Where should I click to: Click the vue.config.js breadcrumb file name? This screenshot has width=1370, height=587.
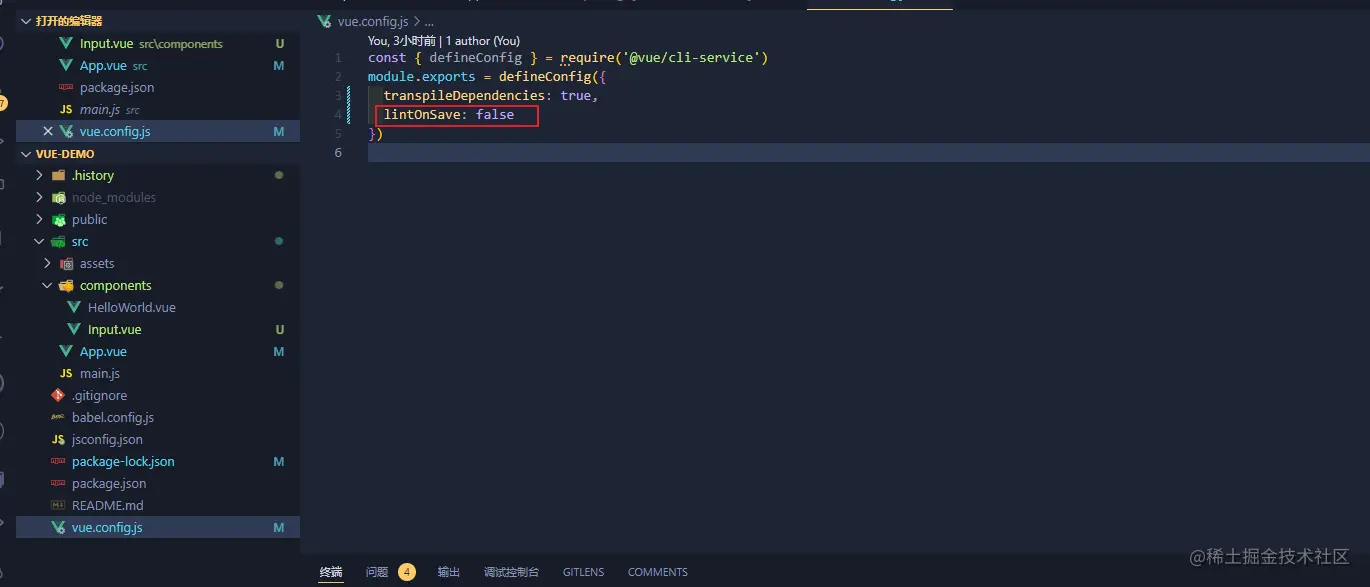click(373, 20)
